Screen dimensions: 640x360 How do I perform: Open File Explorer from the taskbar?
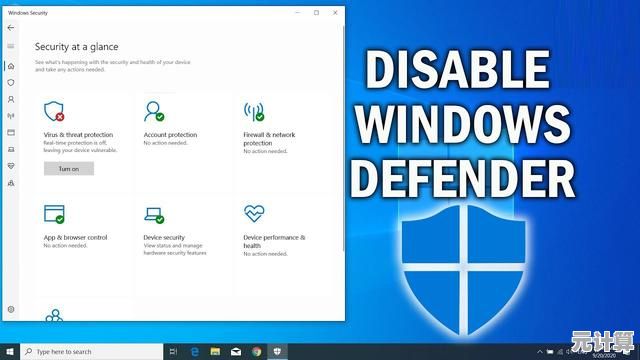click(215, 351)
